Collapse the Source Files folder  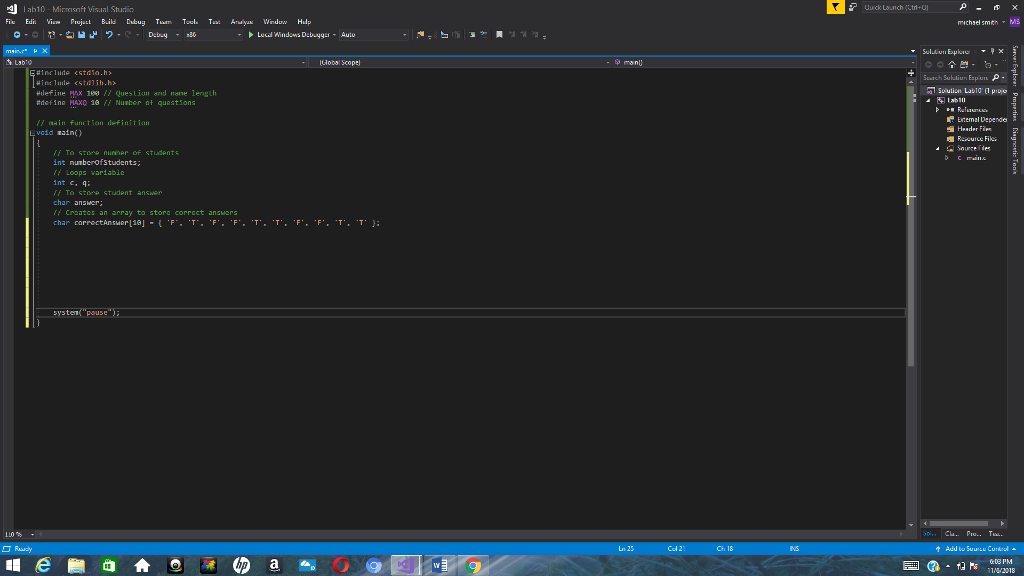tap(938, 147)
